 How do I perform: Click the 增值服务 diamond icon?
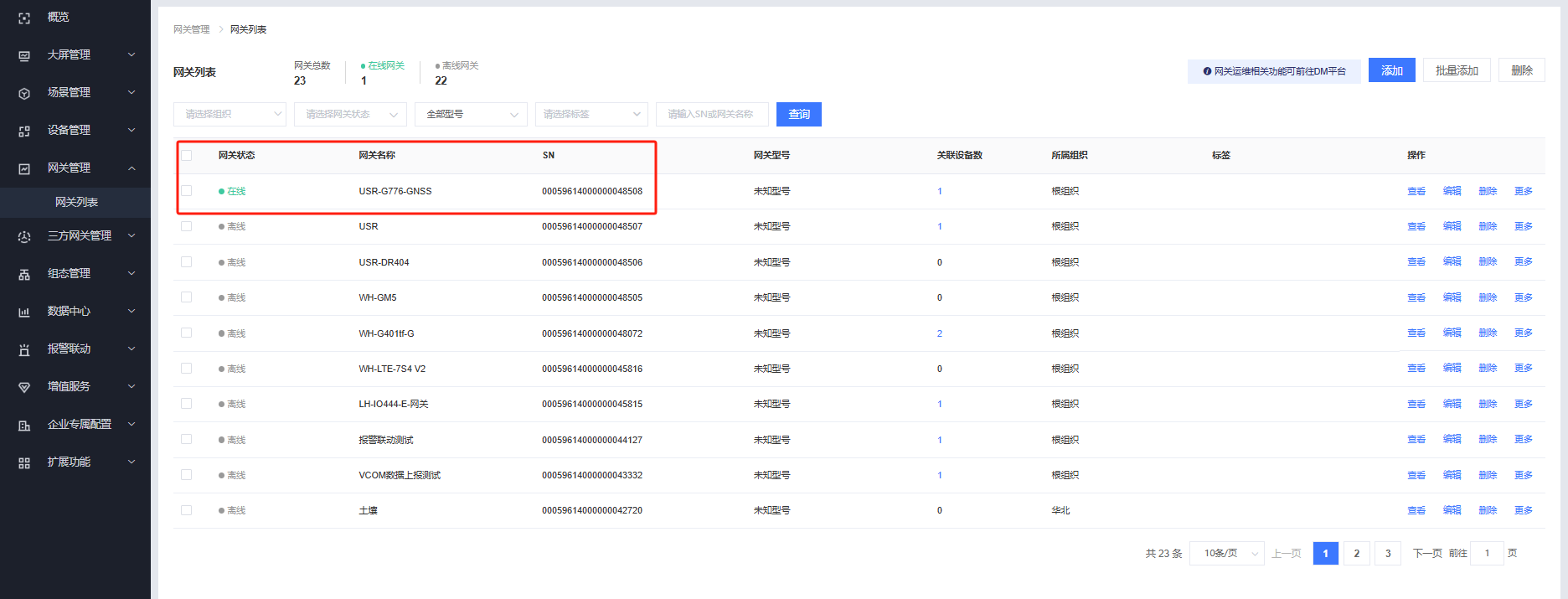point(24,387)
